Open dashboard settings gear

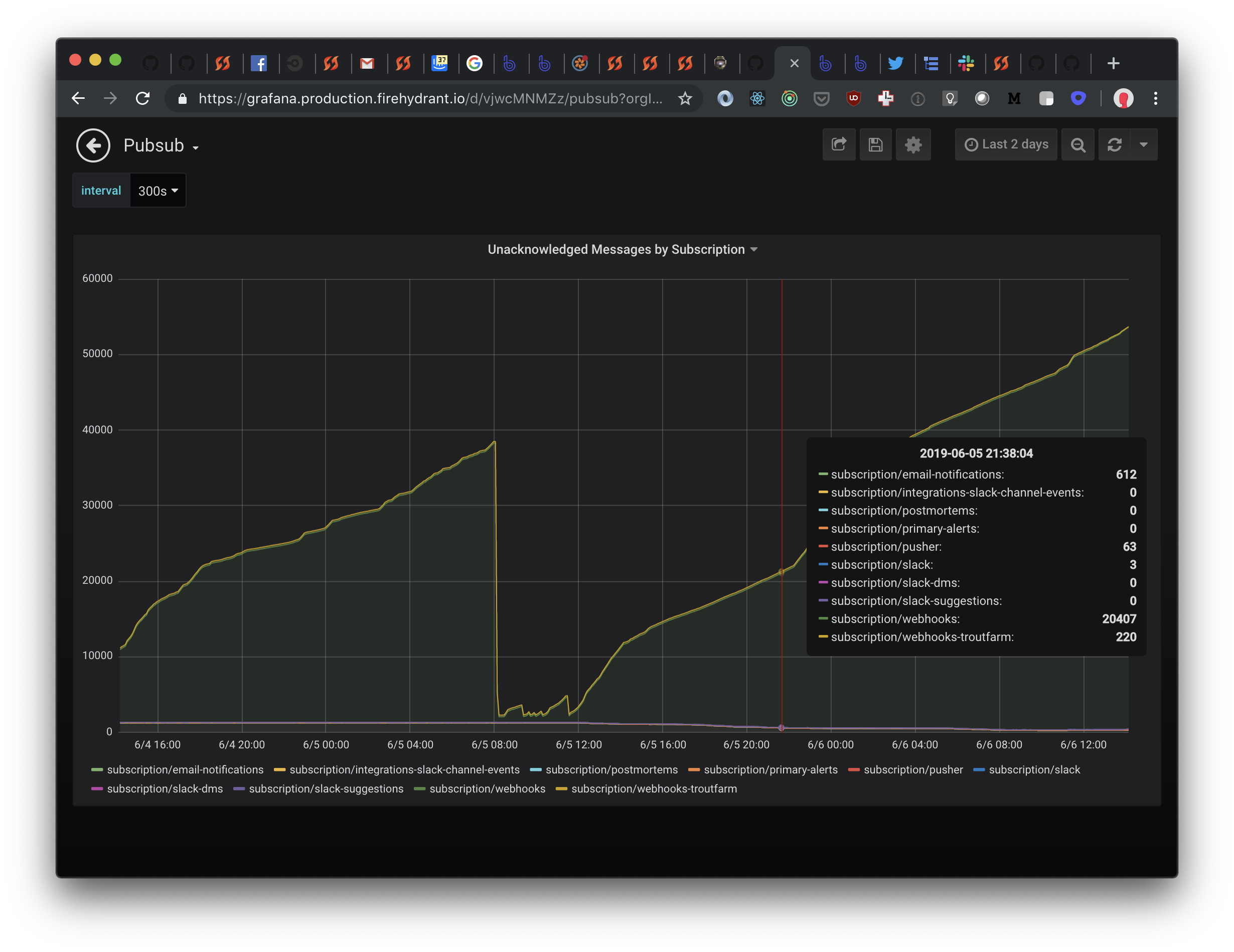[x=912, y=144]
